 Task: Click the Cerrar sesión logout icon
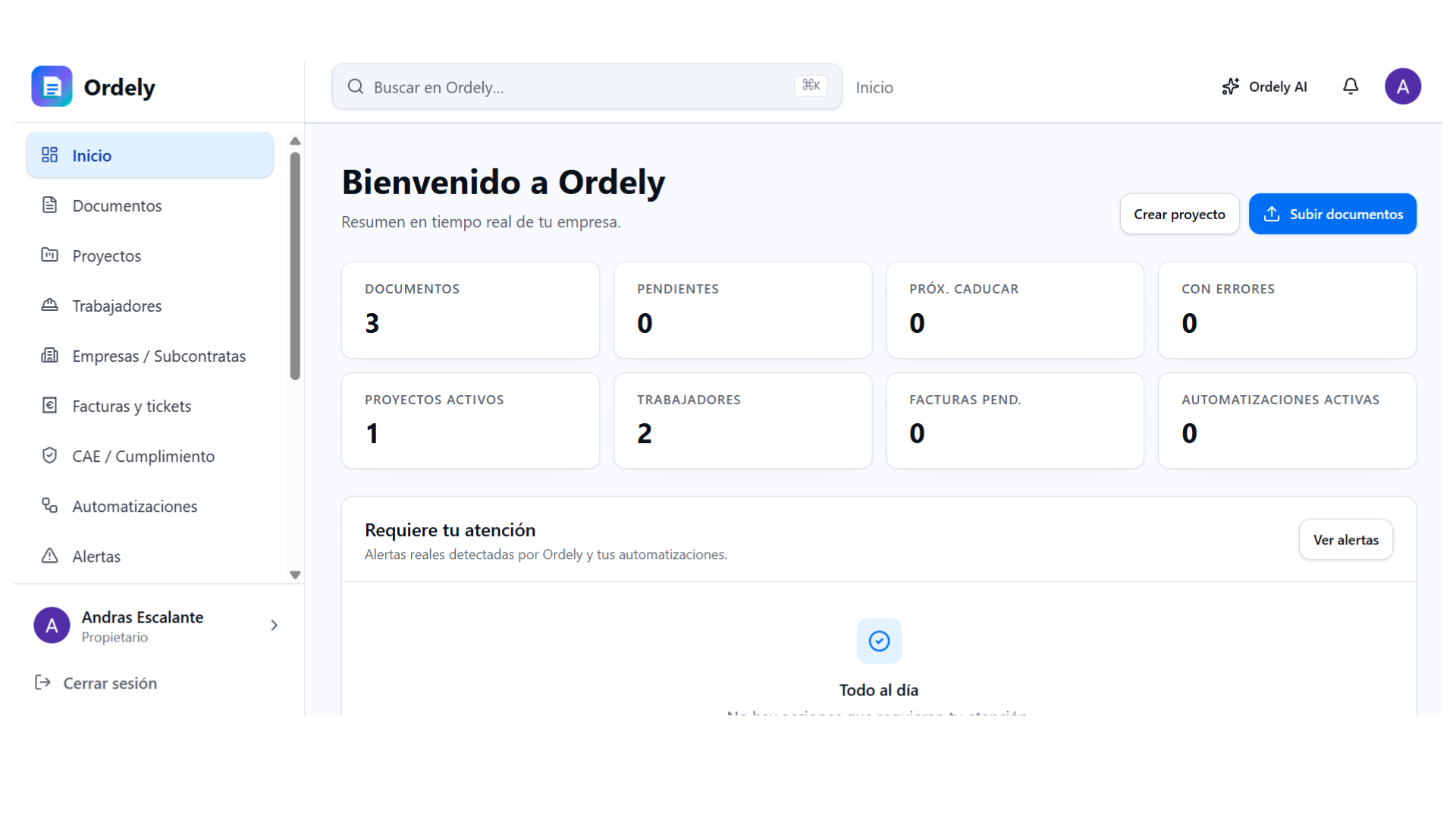click(x=42, y=682)
